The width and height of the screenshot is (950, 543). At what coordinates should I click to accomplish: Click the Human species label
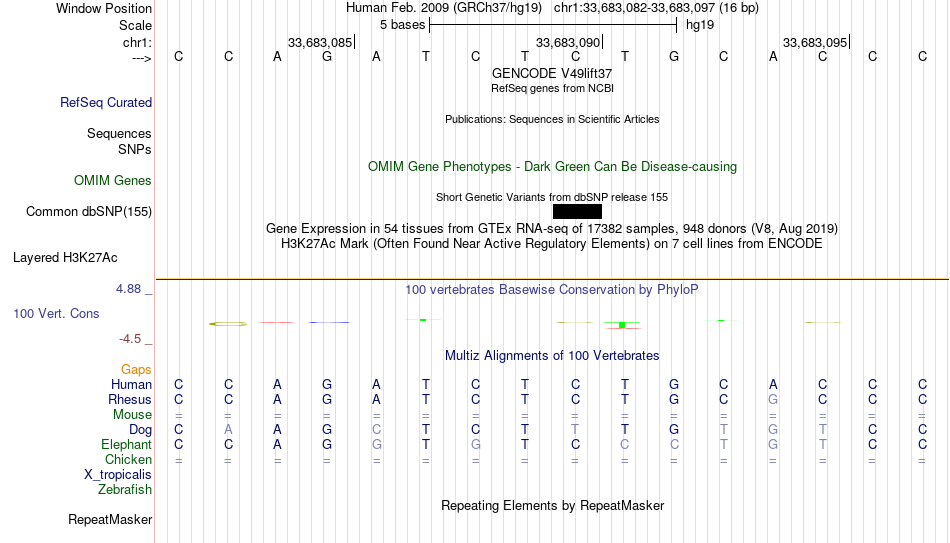(x=131, y=384)
